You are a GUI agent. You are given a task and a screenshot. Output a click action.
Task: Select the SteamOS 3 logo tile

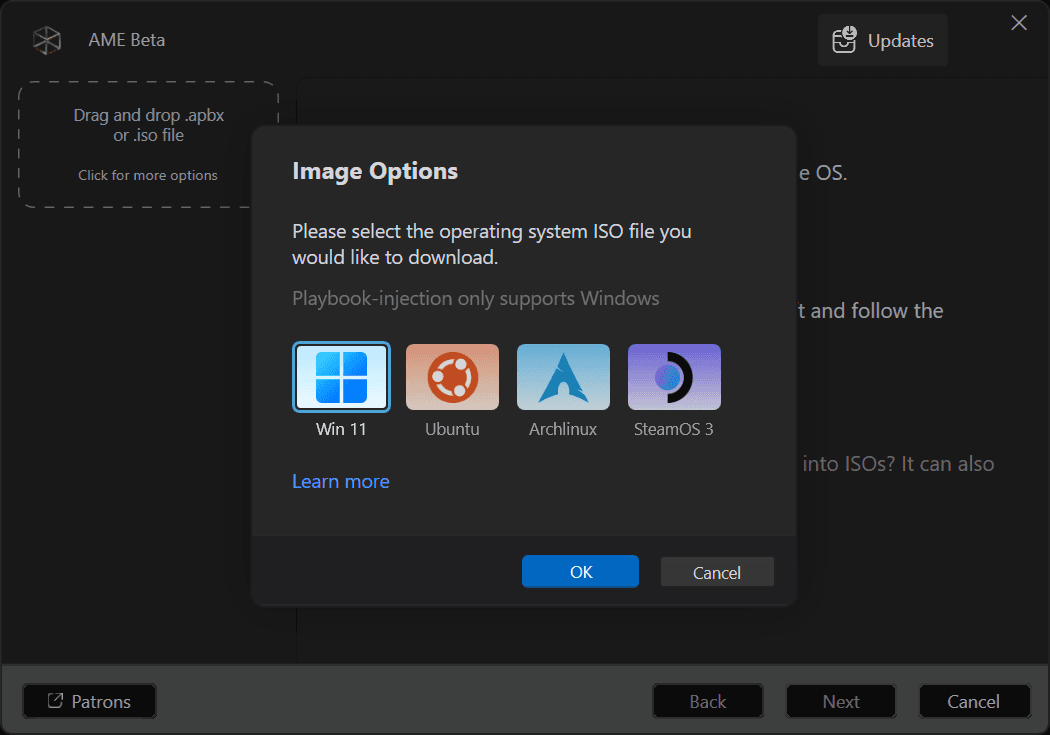pos(674,377)
